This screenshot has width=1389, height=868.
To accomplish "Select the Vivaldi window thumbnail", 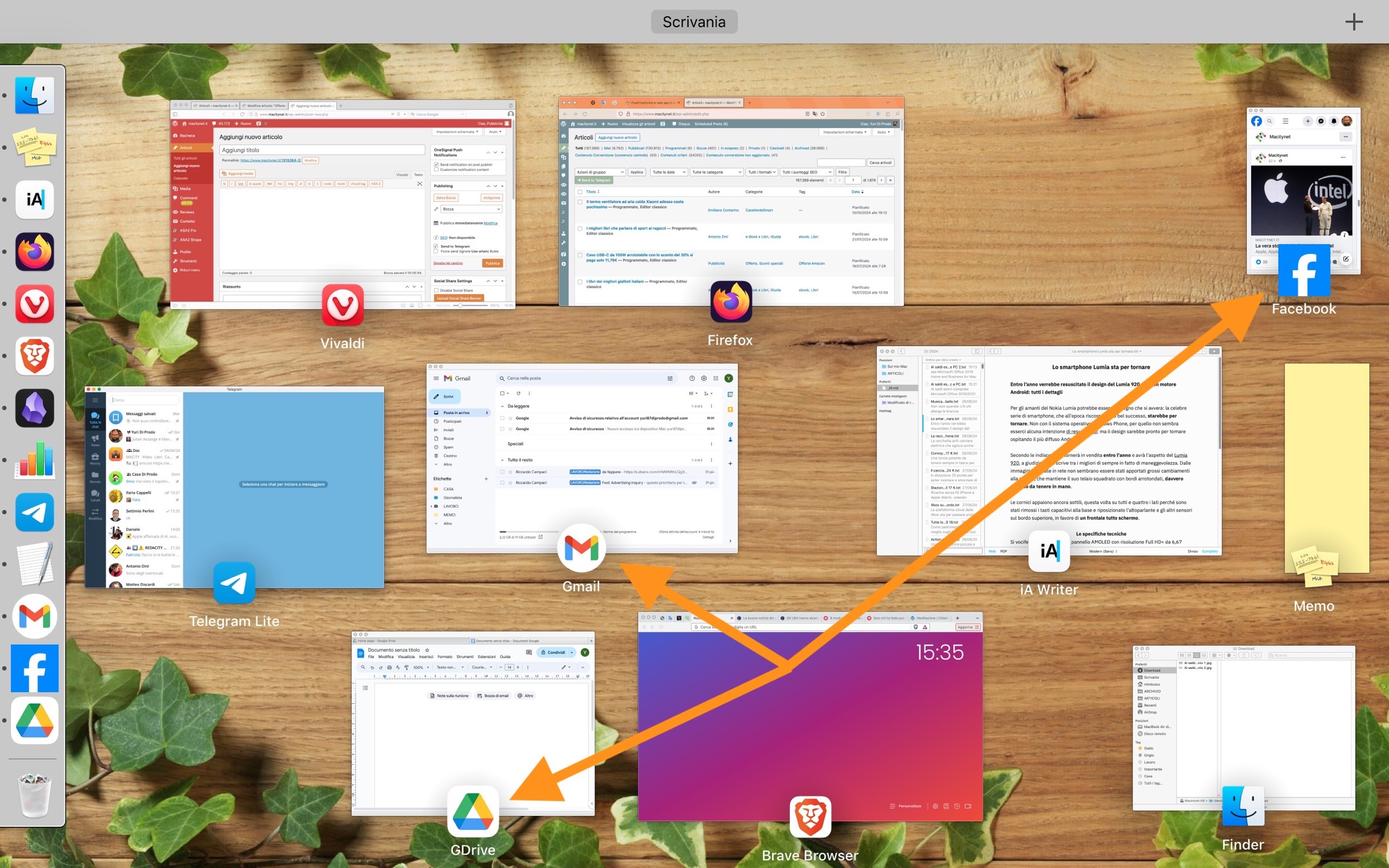I will coord(343,204).
